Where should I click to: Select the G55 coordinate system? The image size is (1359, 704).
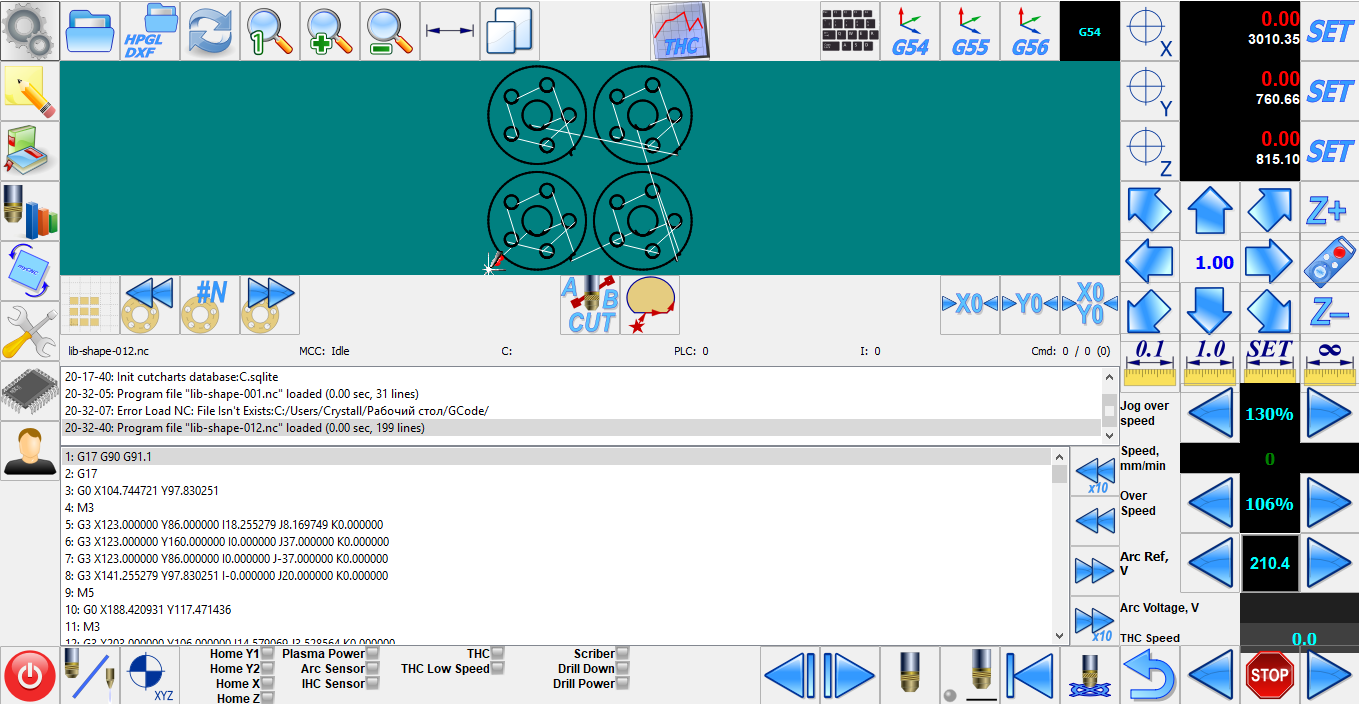970,31
